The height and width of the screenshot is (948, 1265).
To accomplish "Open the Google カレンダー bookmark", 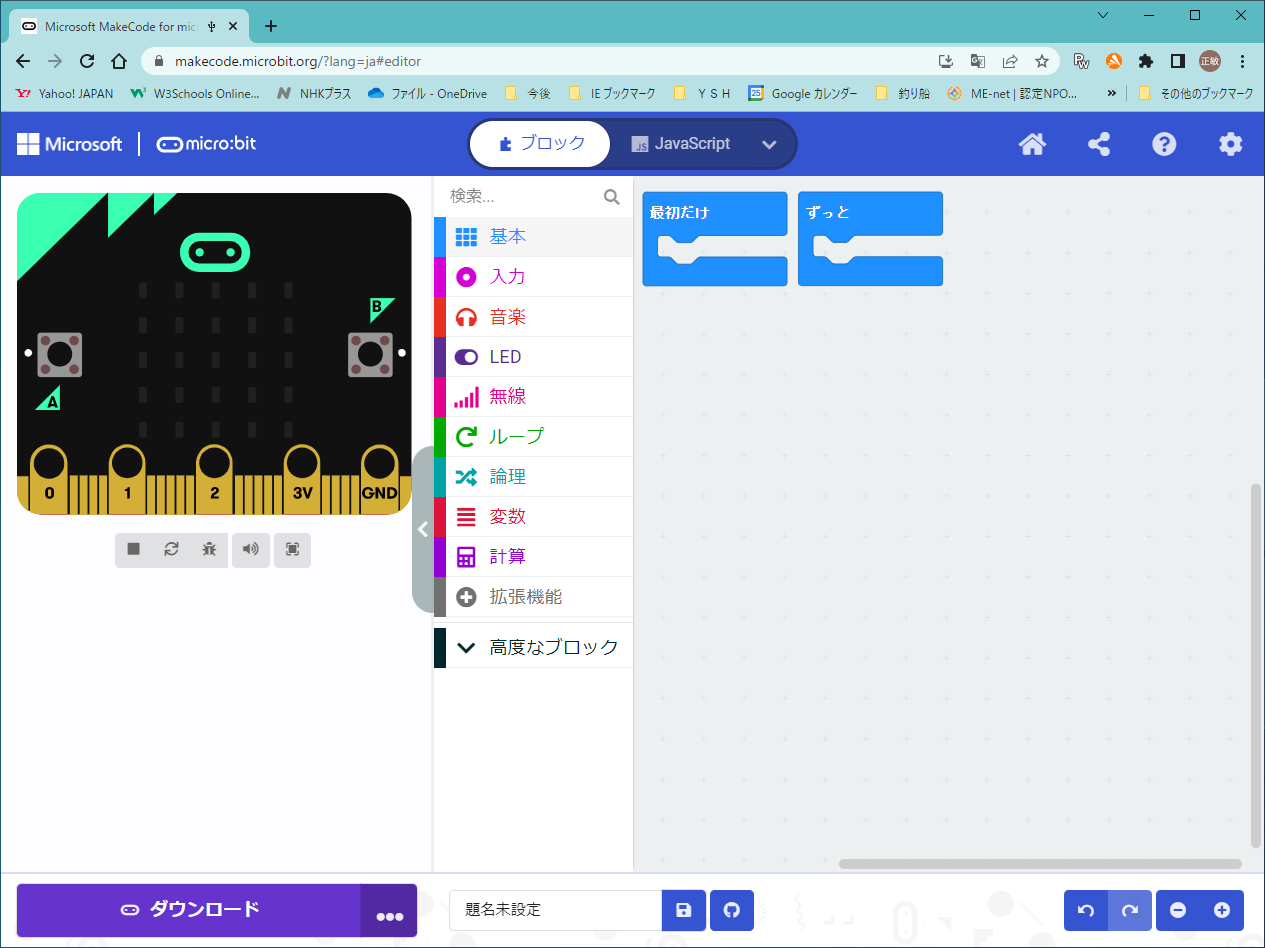I will point(803,93).
